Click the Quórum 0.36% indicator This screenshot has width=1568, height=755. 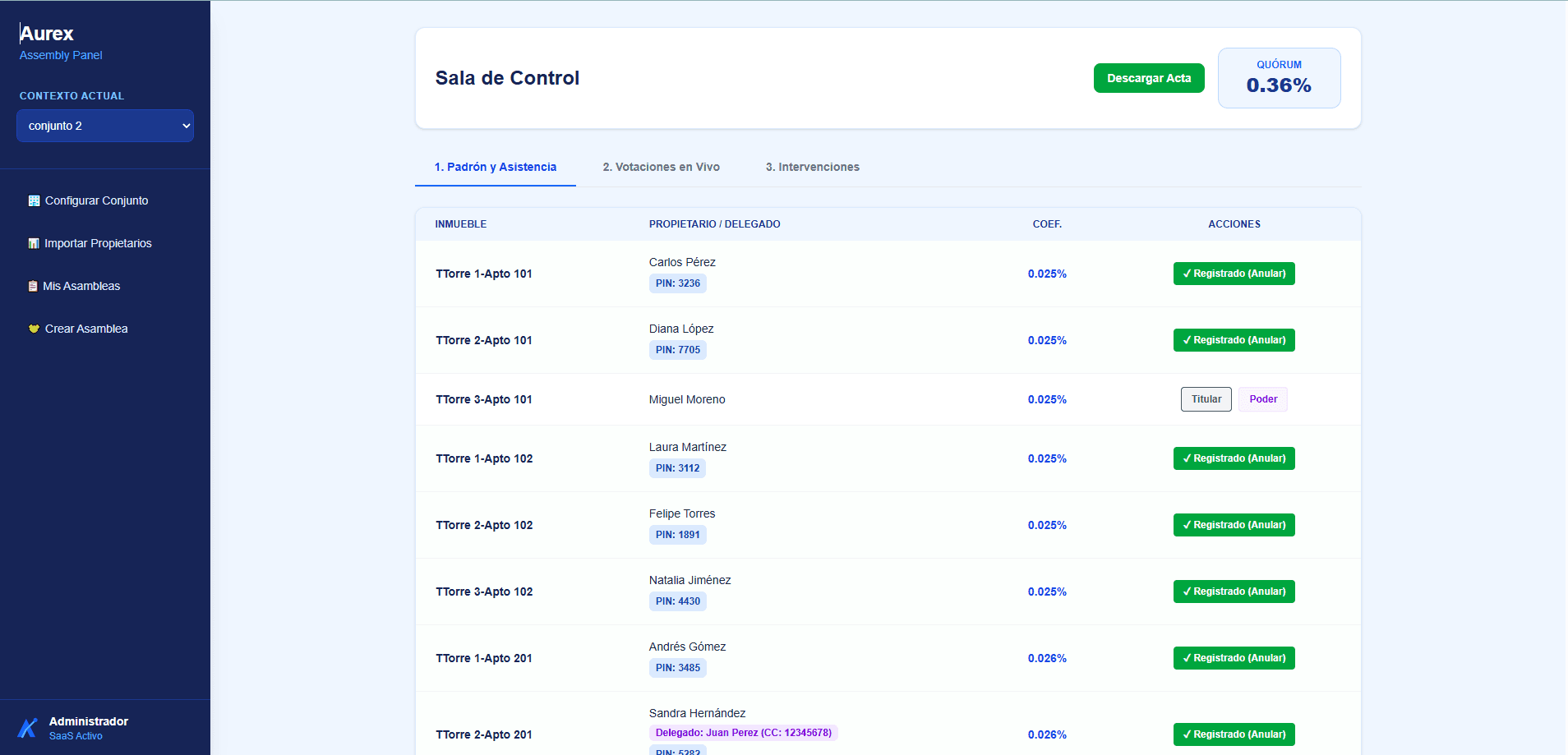pos(1279,78)
